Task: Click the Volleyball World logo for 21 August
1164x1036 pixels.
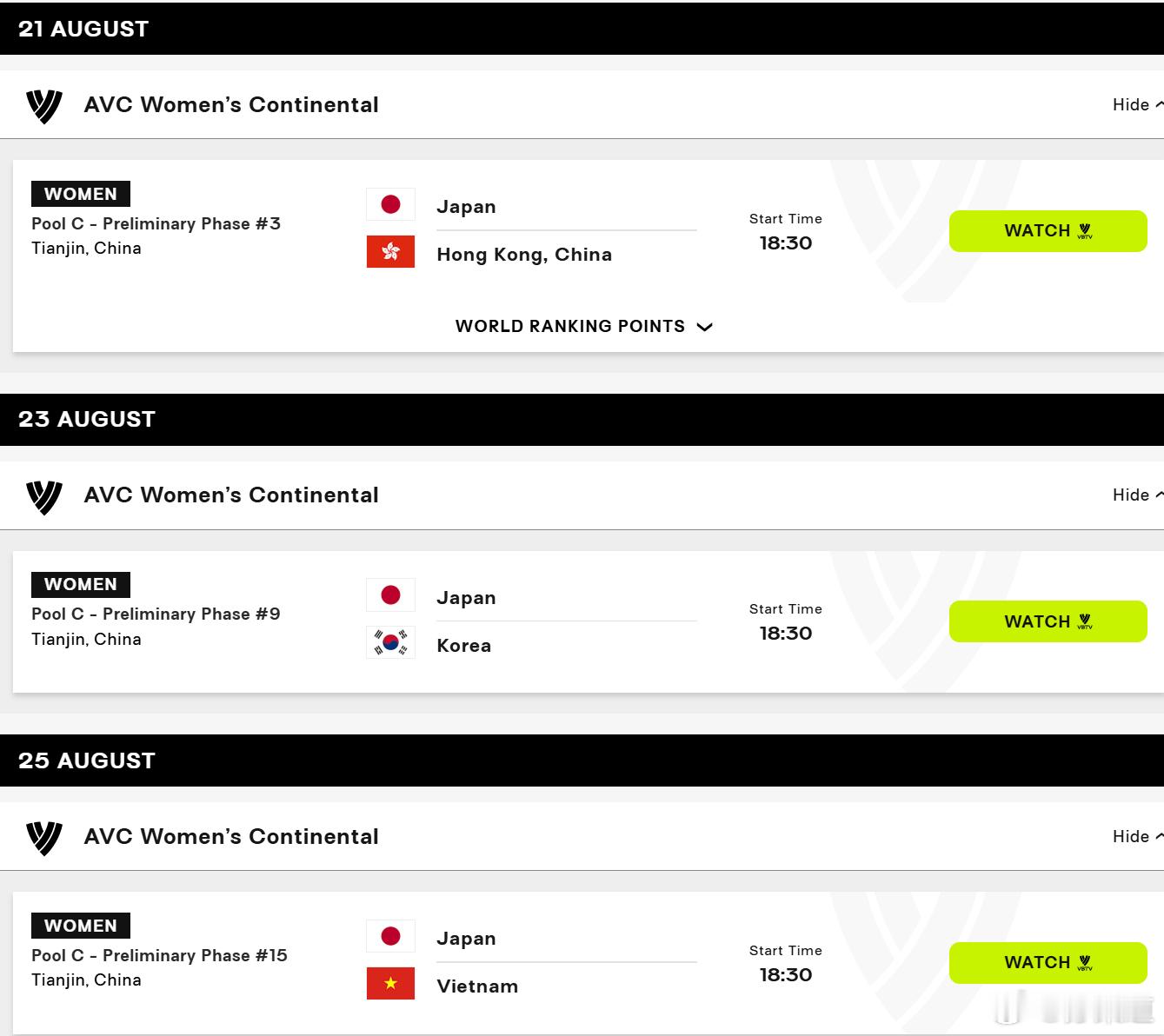Action: point(44,106)
